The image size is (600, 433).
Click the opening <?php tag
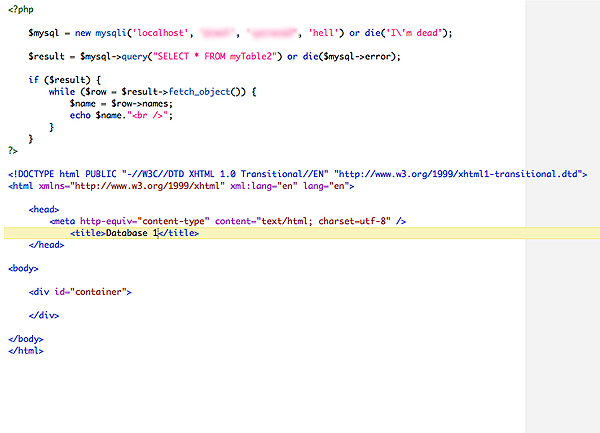point(21,10)
